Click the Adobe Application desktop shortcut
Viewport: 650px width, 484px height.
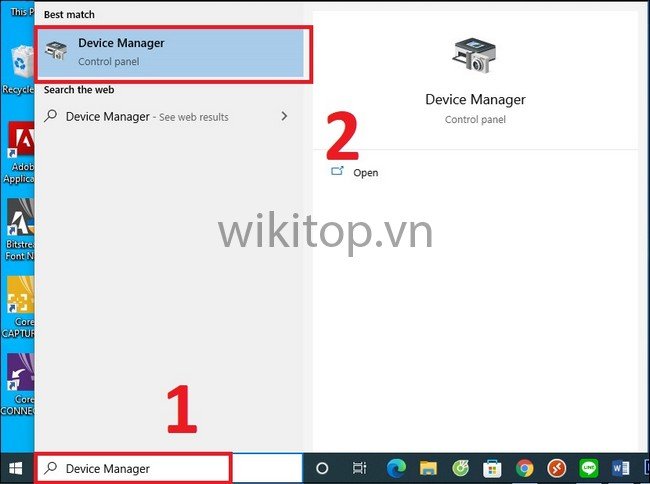point(18,145)
